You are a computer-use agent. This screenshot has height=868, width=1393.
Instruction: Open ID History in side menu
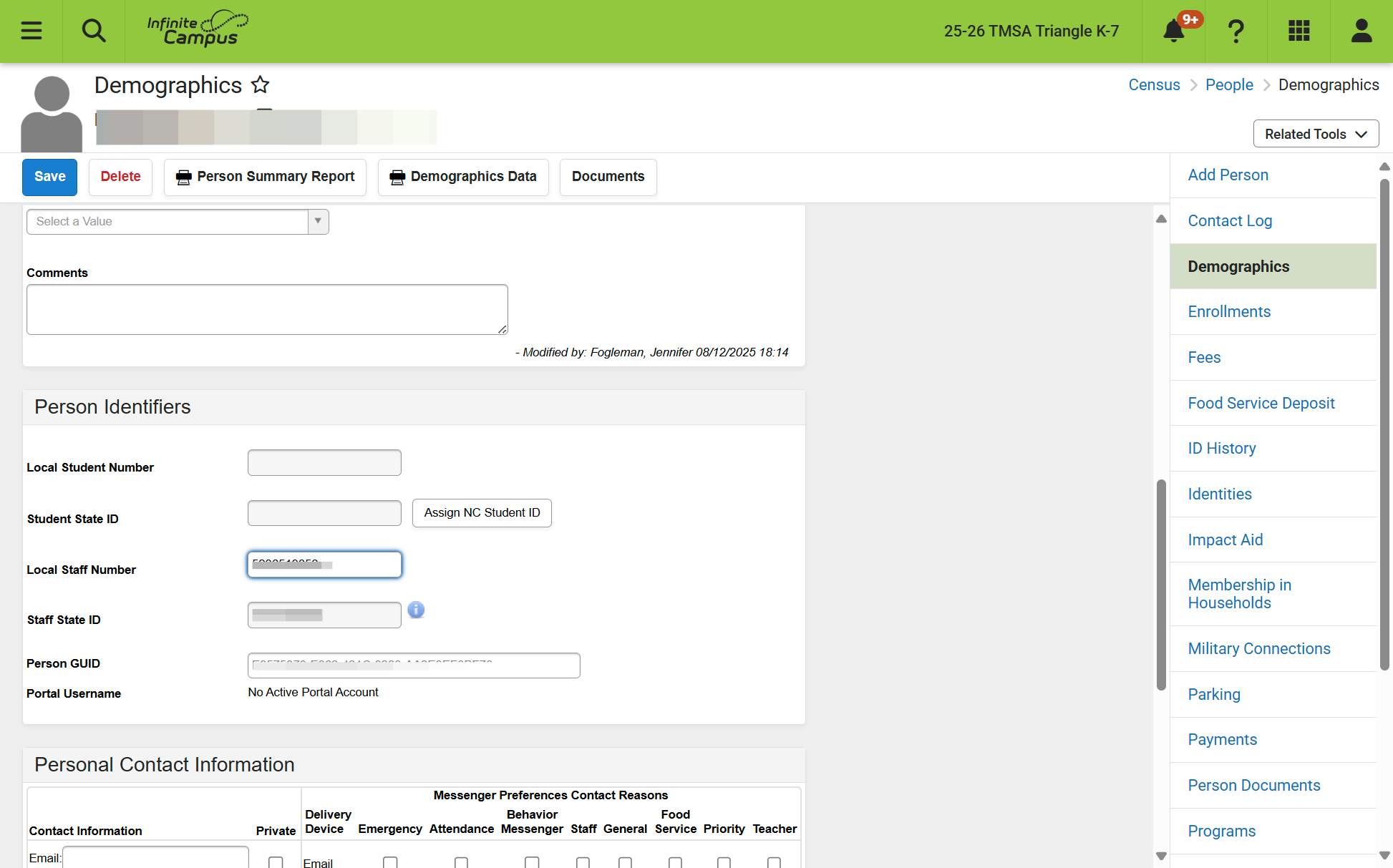[1222, 449]
